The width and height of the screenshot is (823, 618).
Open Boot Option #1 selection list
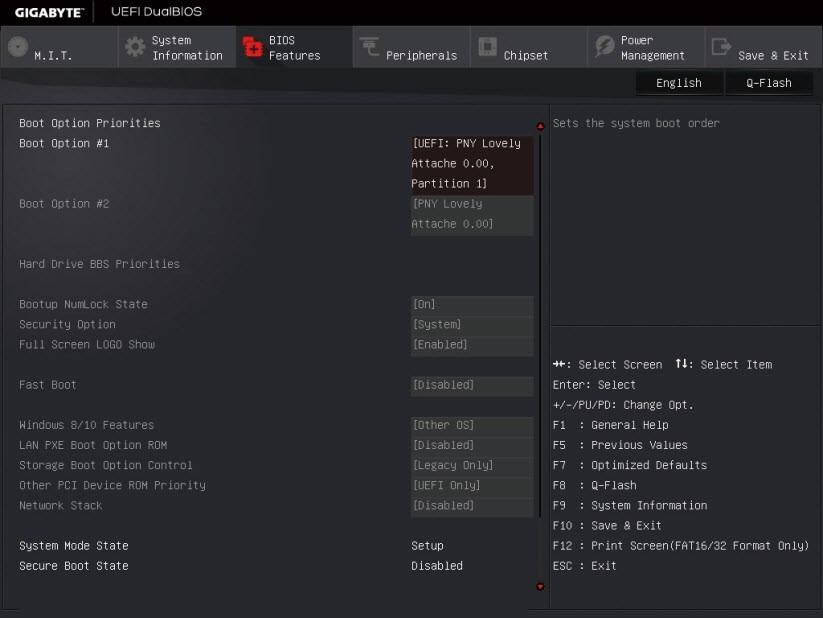pos(471,164)
